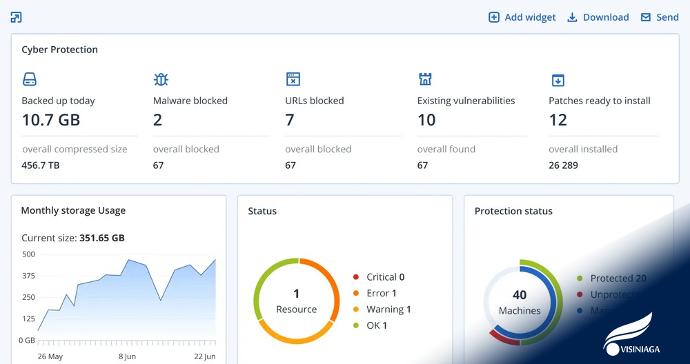This screenshot has width=690, height=364.
Task: Click the green Protected legend dot
Action: [580, 278]
